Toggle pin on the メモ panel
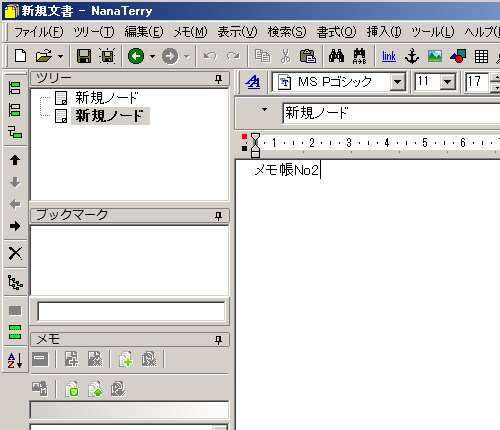The width and height of the screenshot is (500, 430). tap(218, 340)
